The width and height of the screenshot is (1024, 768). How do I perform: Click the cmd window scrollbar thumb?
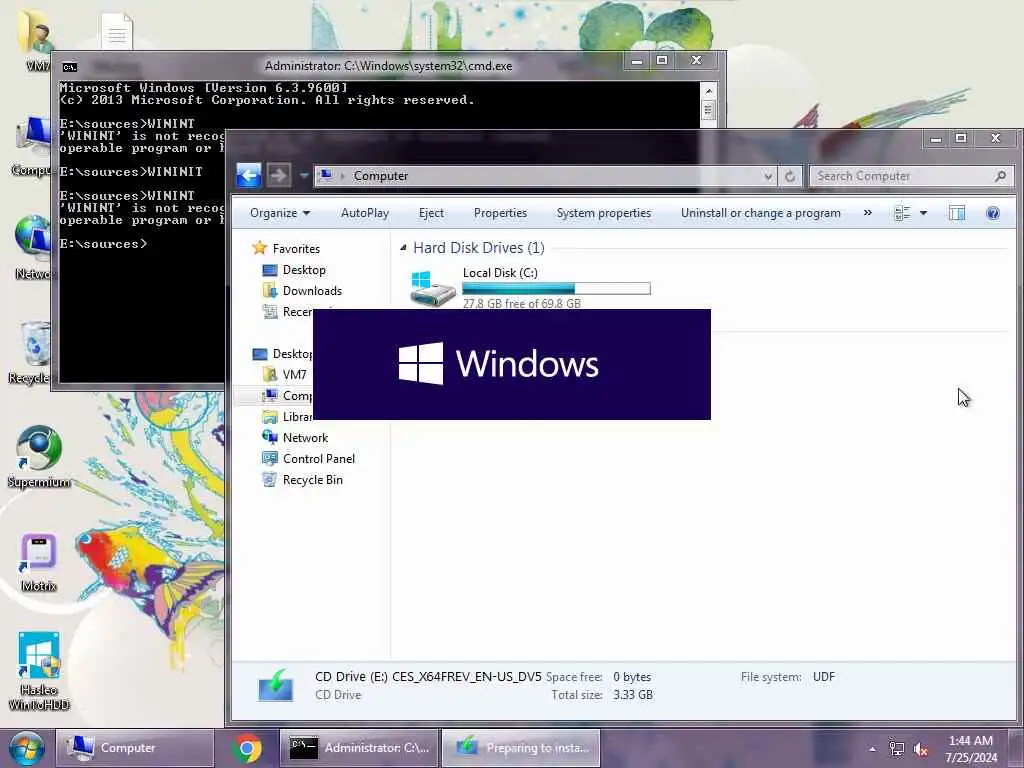pos(709,110)
